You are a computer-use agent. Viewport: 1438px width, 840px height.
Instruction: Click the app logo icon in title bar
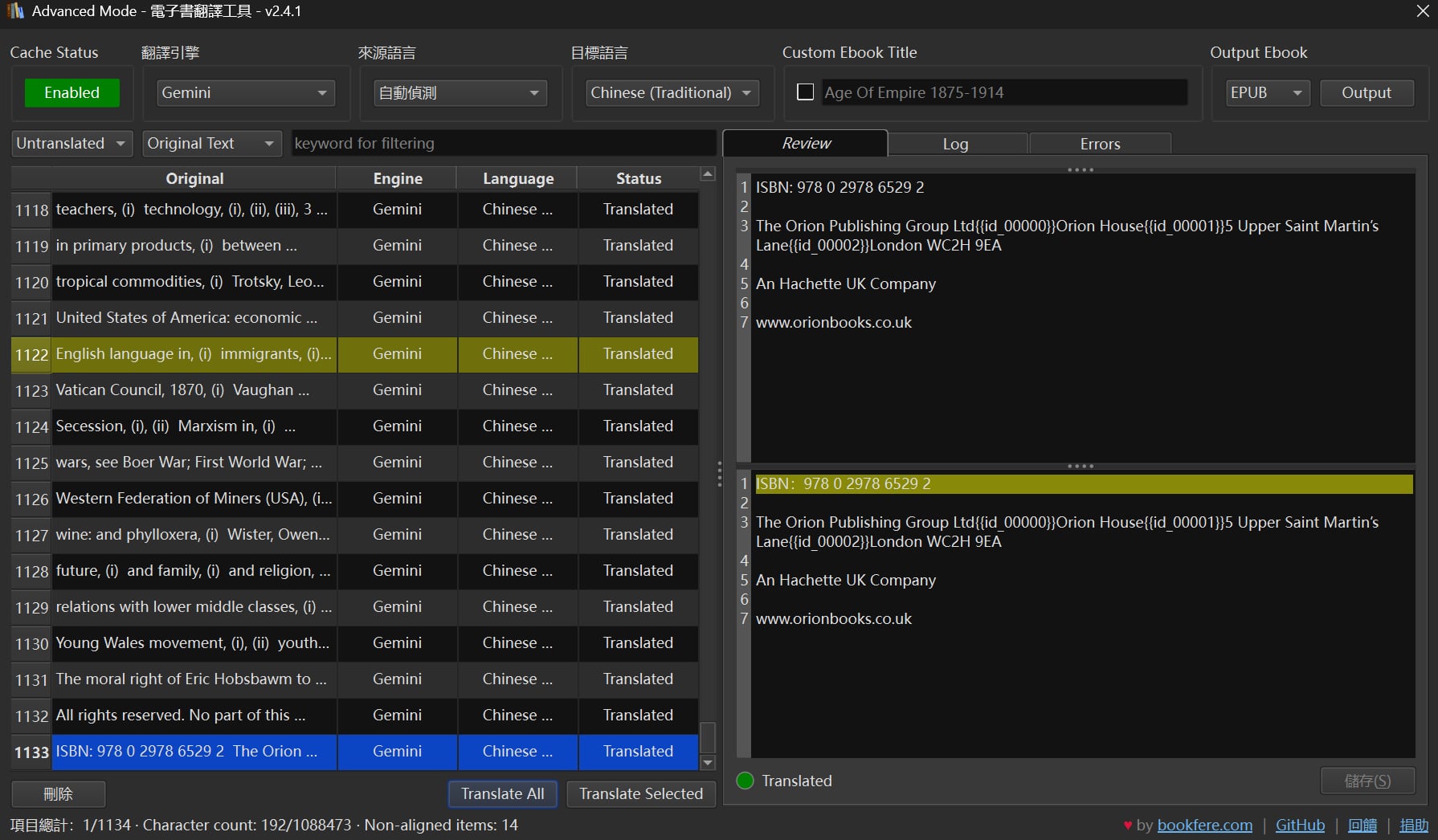(x=15, y=11)
